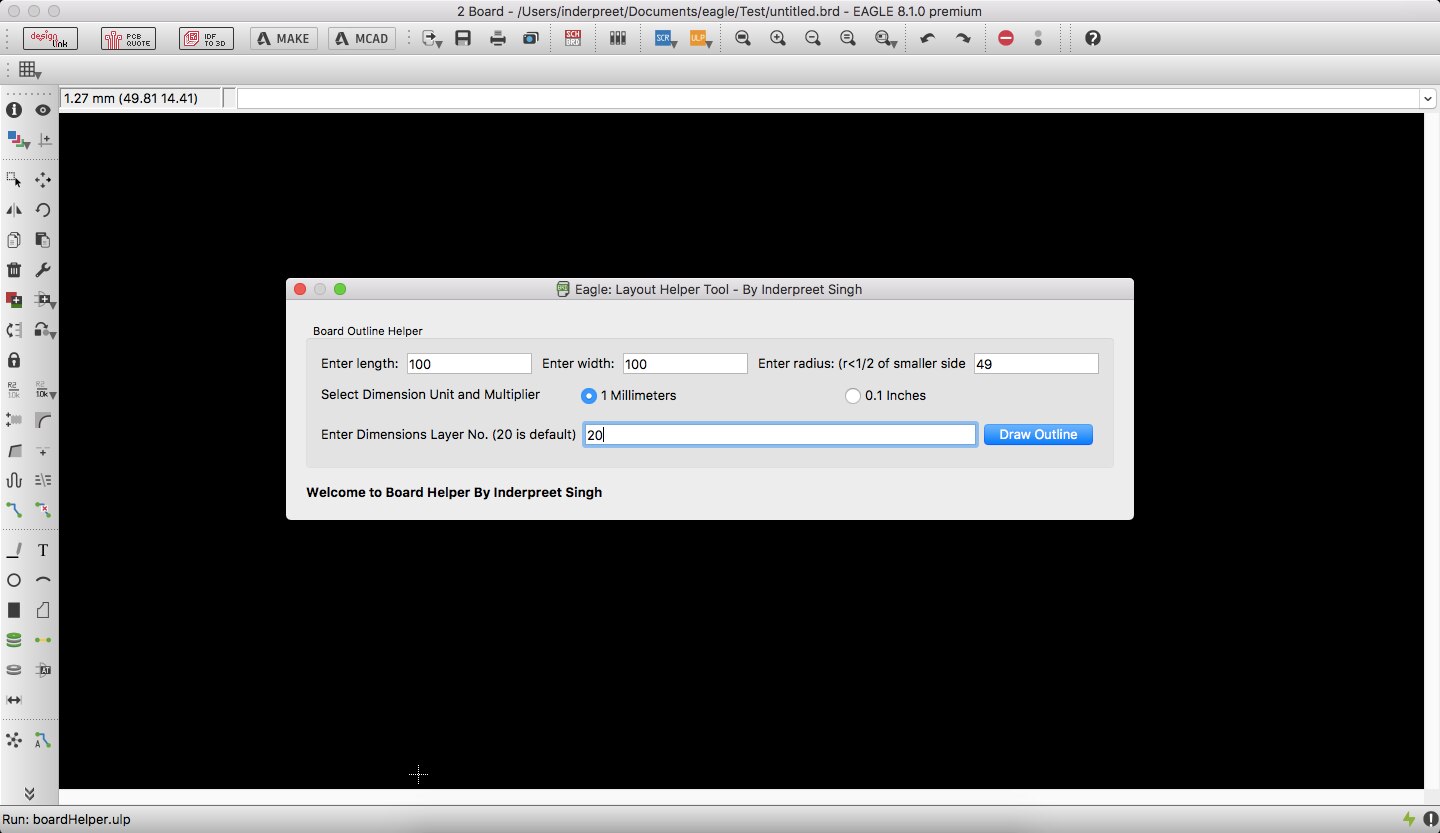This screenshot has height=833, width=1440.
Task: Click the Draw Outline button
Action: click(1038, 435)
